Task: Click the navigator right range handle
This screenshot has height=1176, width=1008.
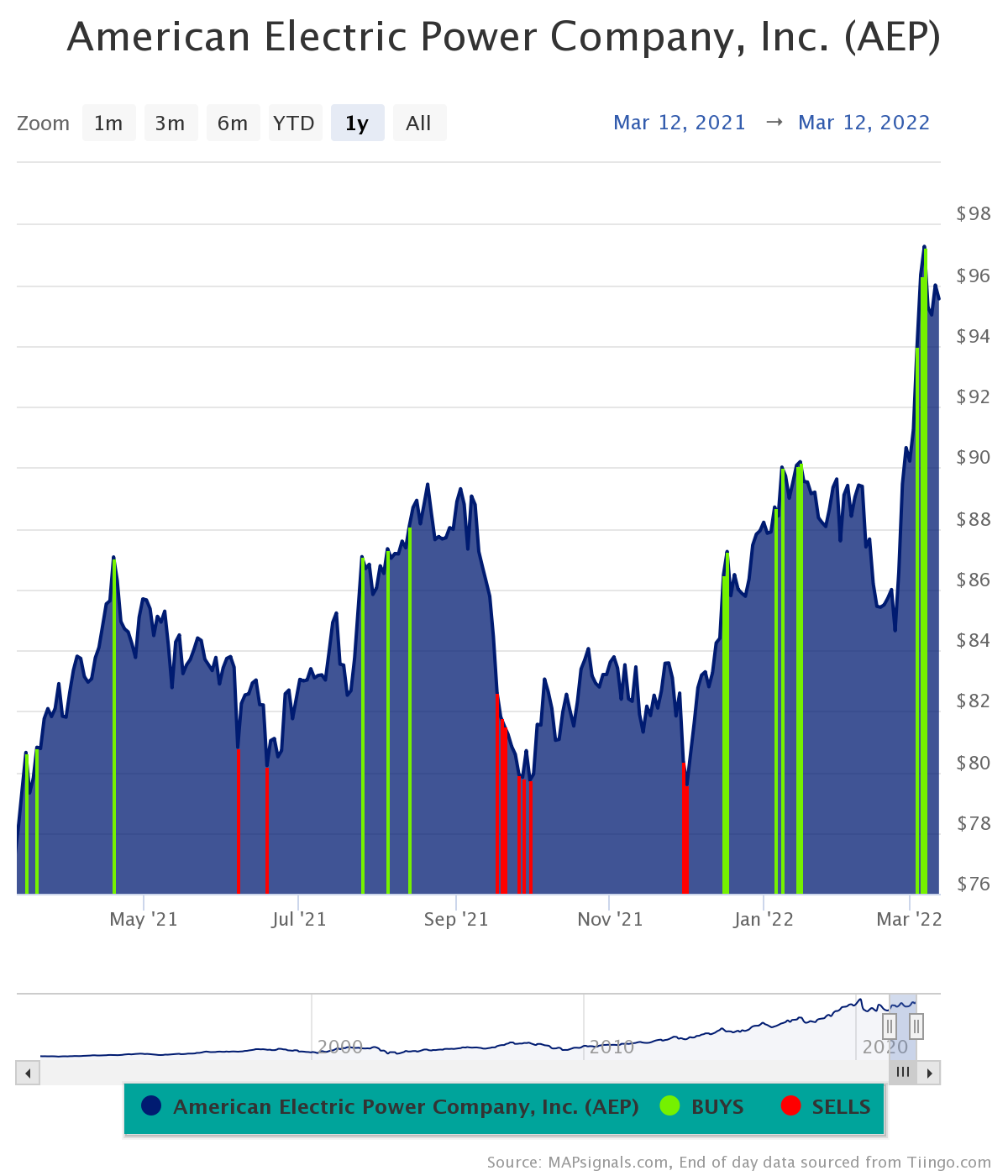Action: pyautogui.click(x=916, y=1026)
